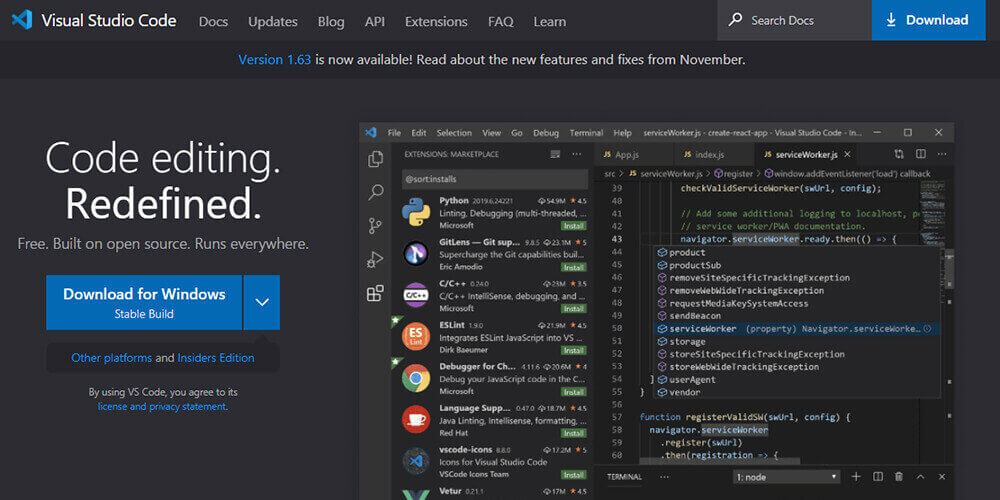Screen dimensions: 1000x500
Task: Click the clear extensions filter icon in Marketplace header
Action: (555, 154)
